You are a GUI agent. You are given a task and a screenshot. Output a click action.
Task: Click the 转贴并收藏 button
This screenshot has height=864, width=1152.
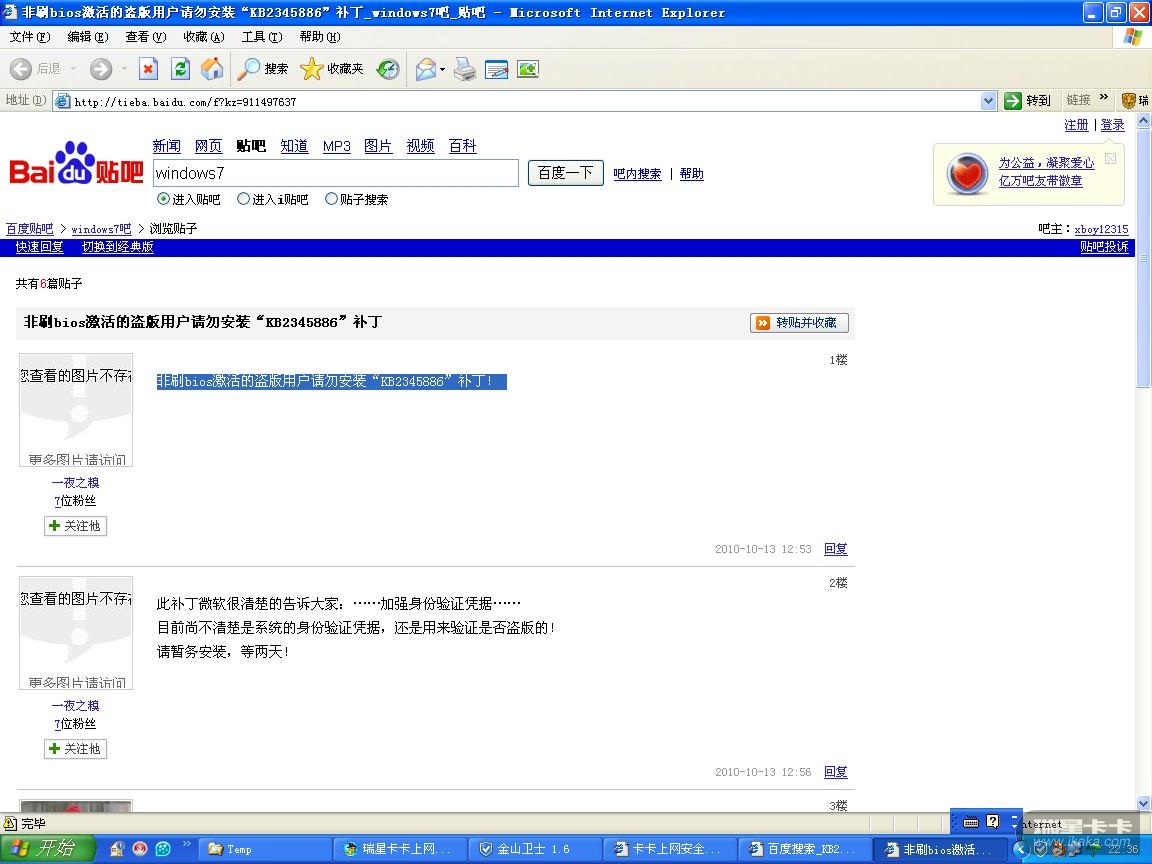tap(799, 323)
